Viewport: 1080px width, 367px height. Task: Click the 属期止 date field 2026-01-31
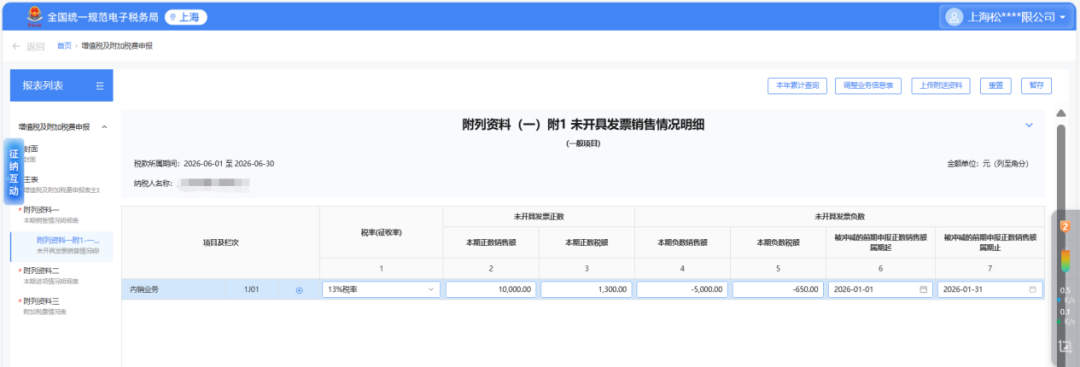click(989, 290)
